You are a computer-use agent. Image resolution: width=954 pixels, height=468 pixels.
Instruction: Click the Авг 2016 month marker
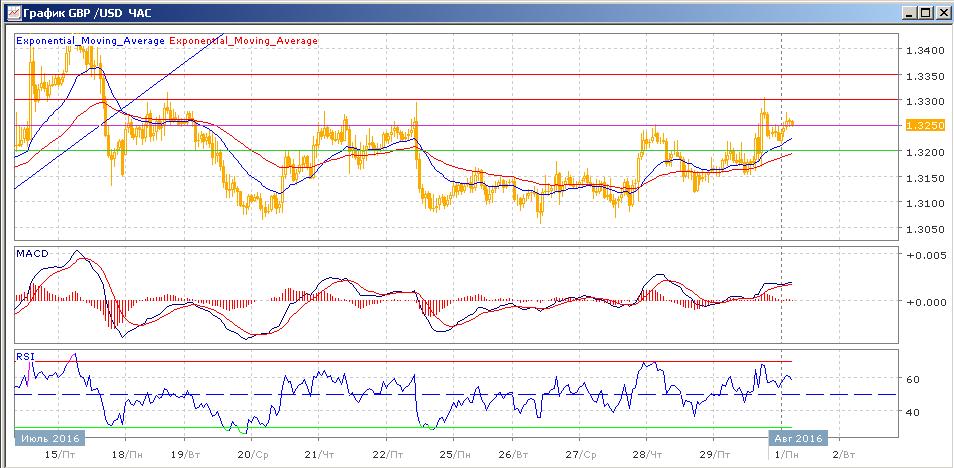tap(796, 437)
